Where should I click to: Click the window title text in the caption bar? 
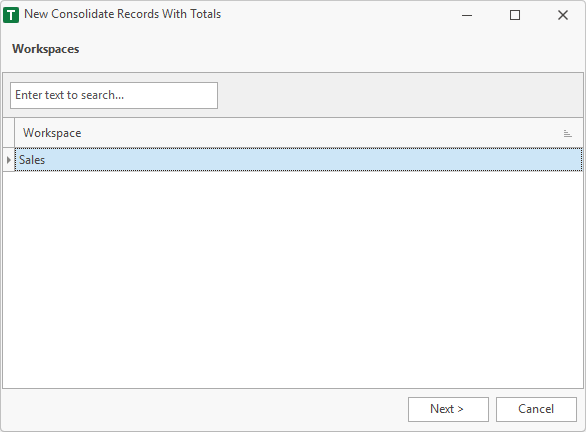(123, 14)
